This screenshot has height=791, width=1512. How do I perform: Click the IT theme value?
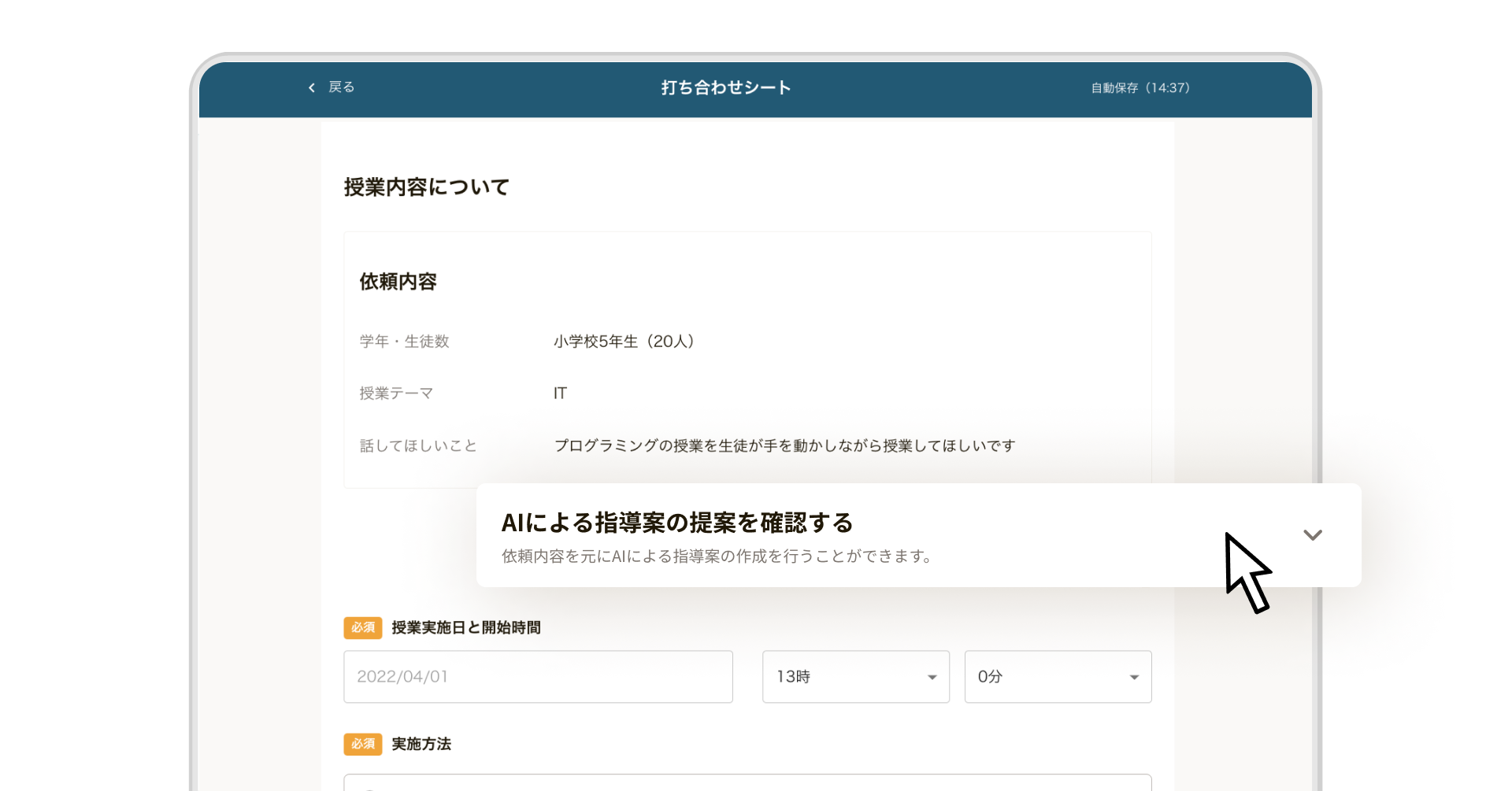click(x=560, y=394)
